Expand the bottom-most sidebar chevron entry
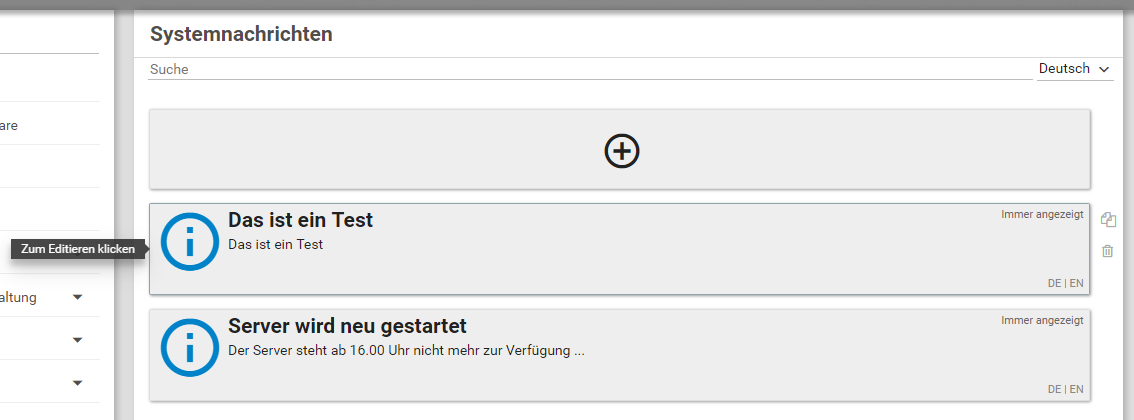Image resolution: width=1134 pixels, height=420 pixels. pyautogui.click(x=77, y=382)
